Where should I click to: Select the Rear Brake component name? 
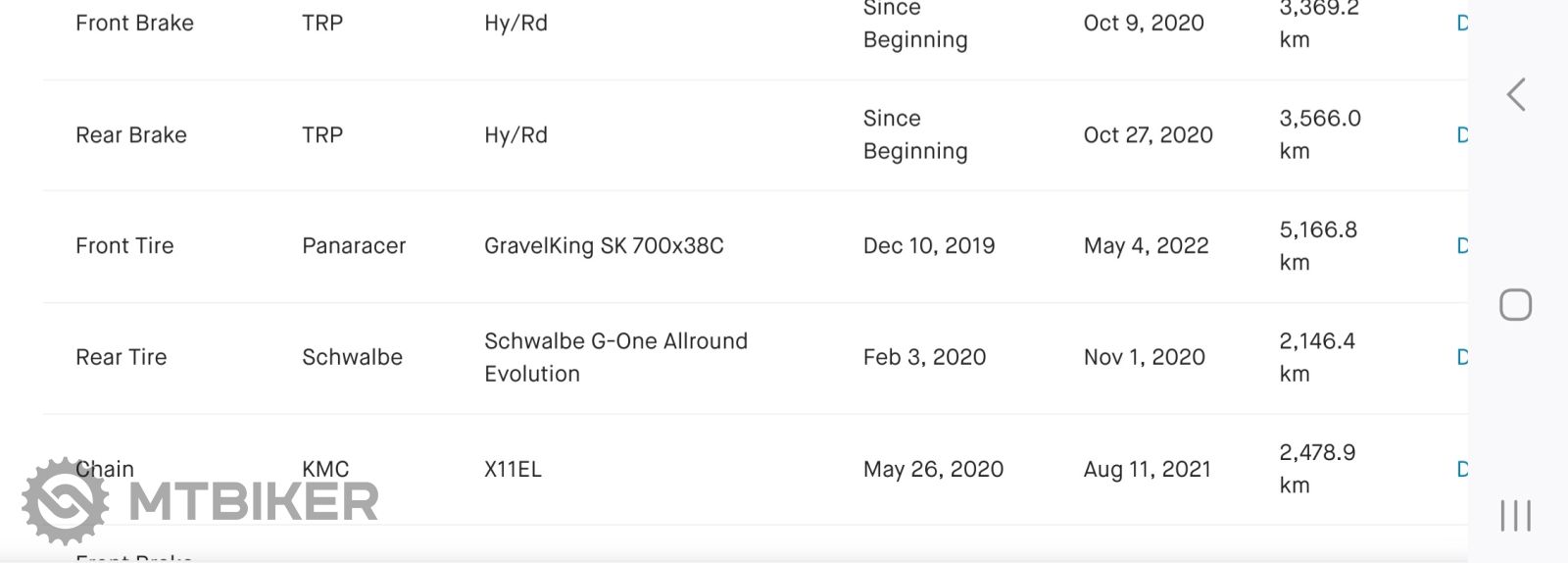pyautogui.click(x=131, y=134)
